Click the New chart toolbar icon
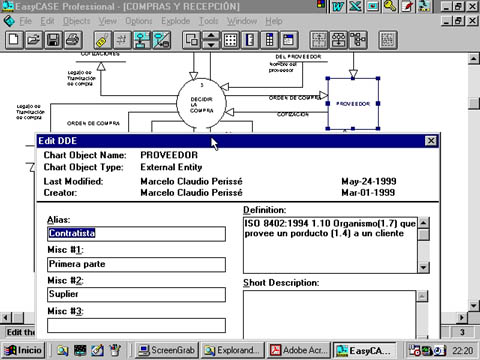 click(14, 40)
